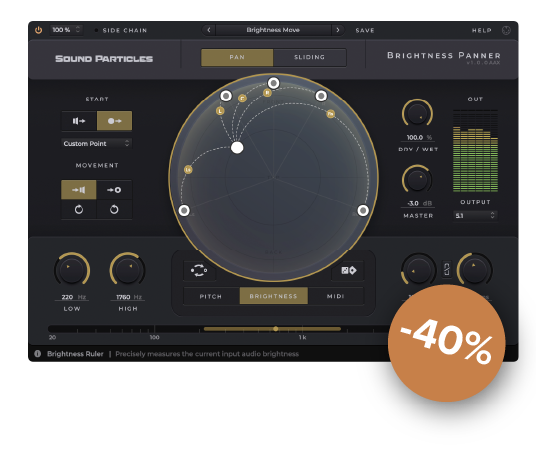The image size is (536, 454).
Task: Click the Save preset button
Action: click(365, 30)
